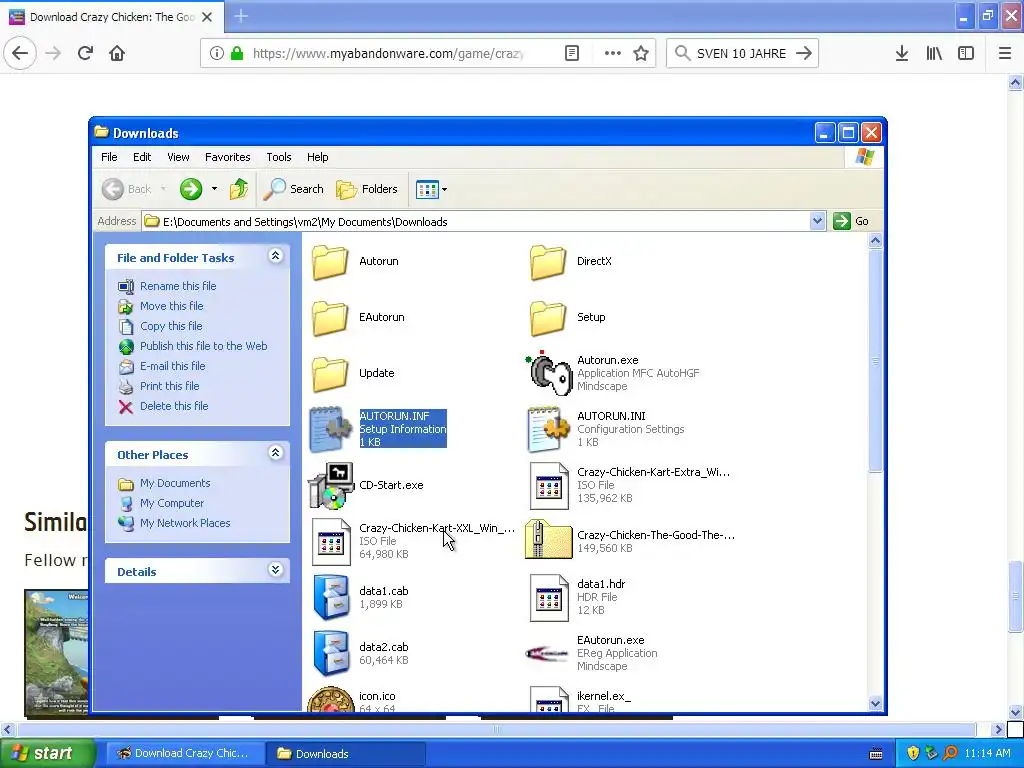Click Explorer's green Forward arrow button
Screen dimensions: 1024x768
(191, 189)
